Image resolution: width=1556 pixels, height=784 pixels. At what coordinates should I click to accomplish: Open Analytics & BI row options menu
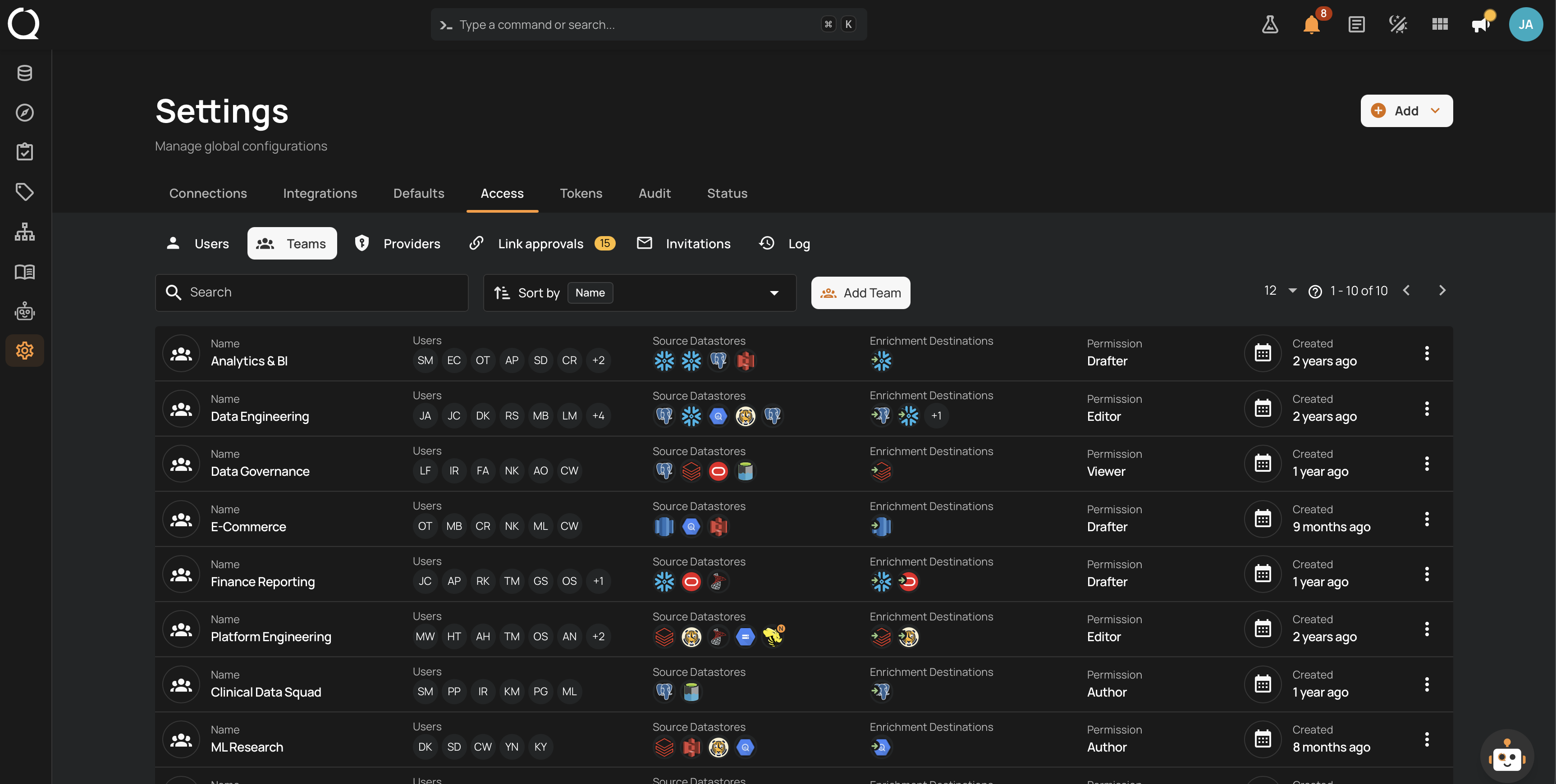click(x=1427, y=353)
